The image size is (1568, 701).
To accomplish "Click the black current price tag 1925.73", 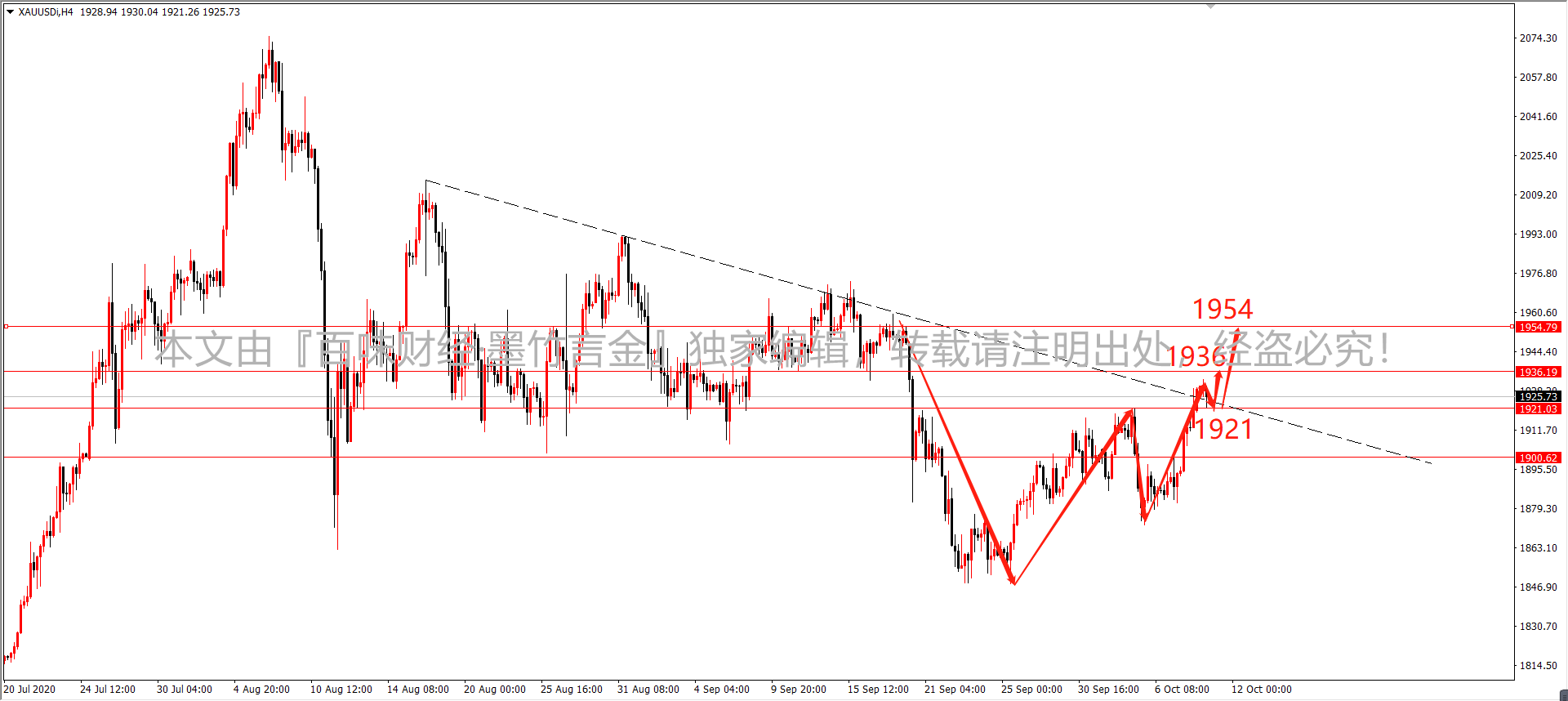I will coord(1539,396).
